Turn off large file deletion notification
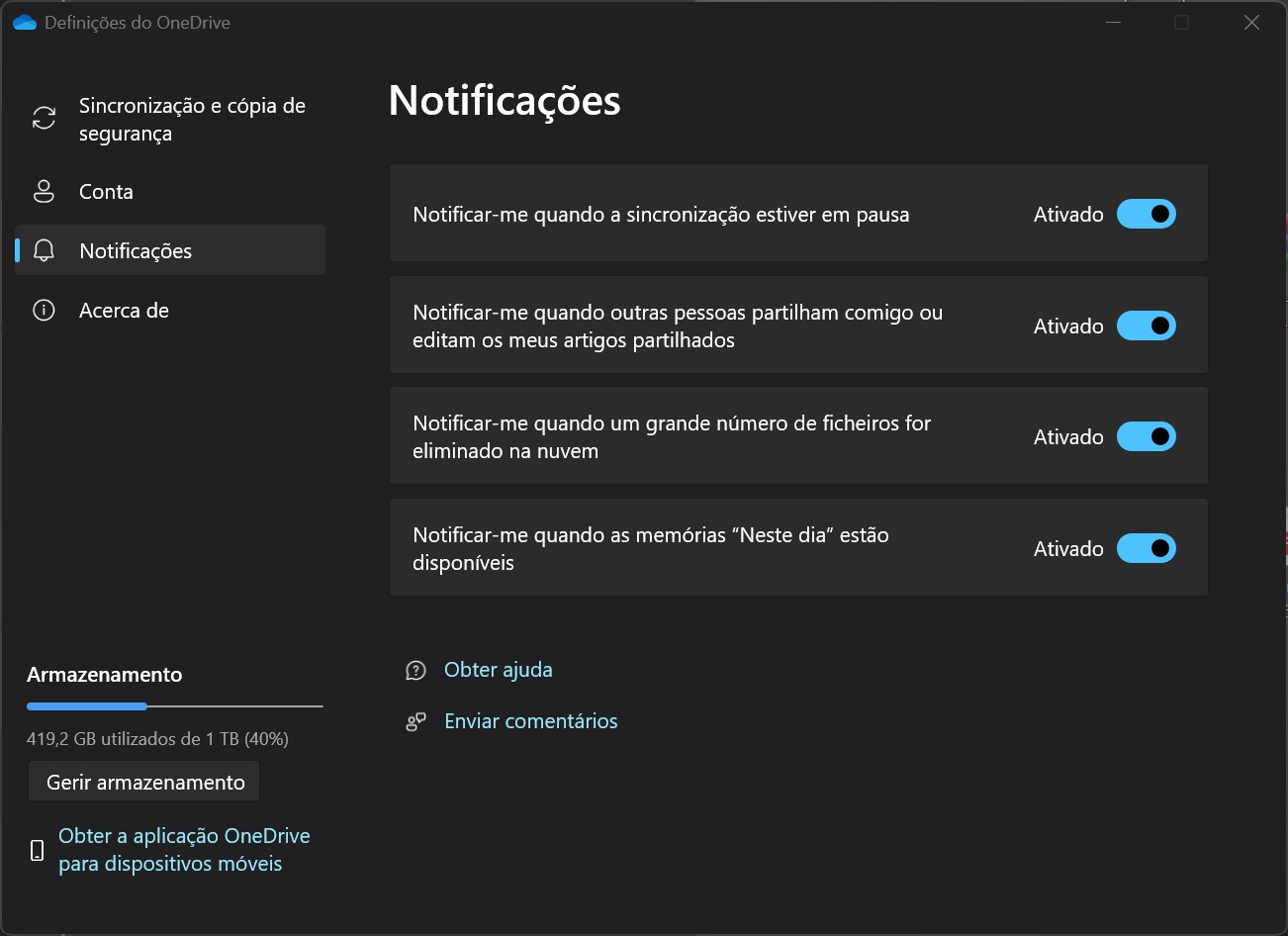 pos(1146,436)
